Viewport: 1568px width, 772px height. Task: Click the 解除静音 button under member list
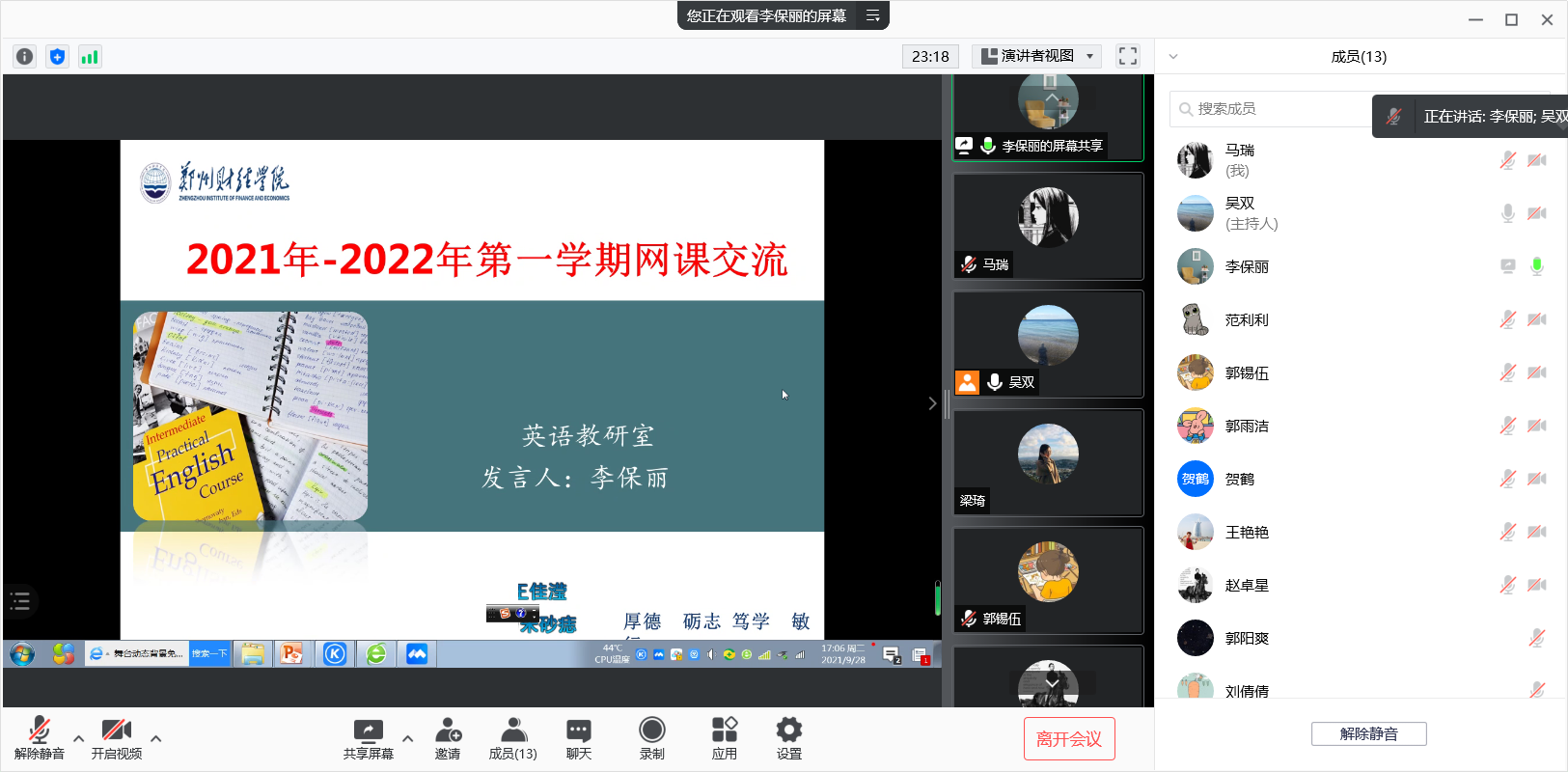[x=1367, y=734]
